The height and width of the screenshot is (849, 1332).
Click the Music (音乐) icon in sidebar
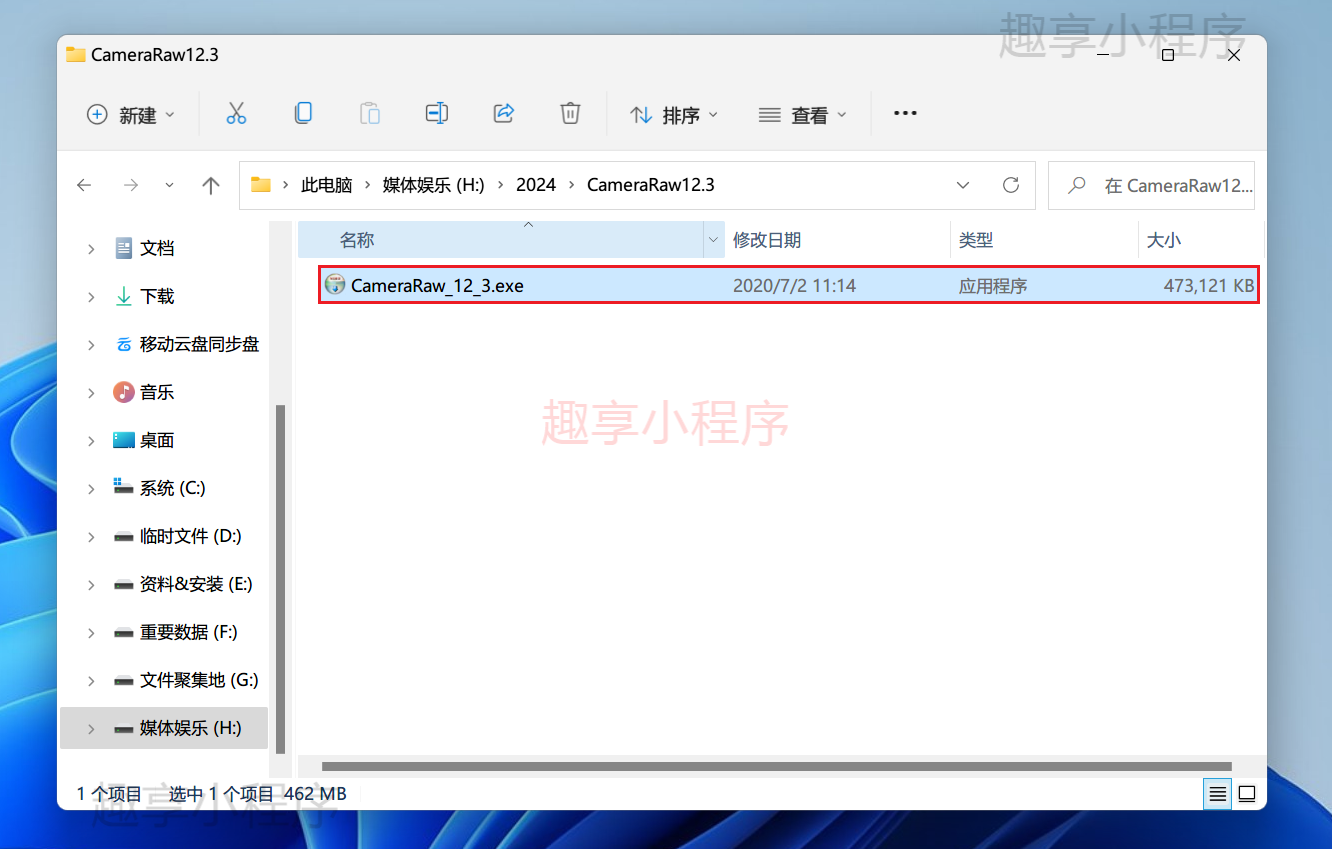124,392
